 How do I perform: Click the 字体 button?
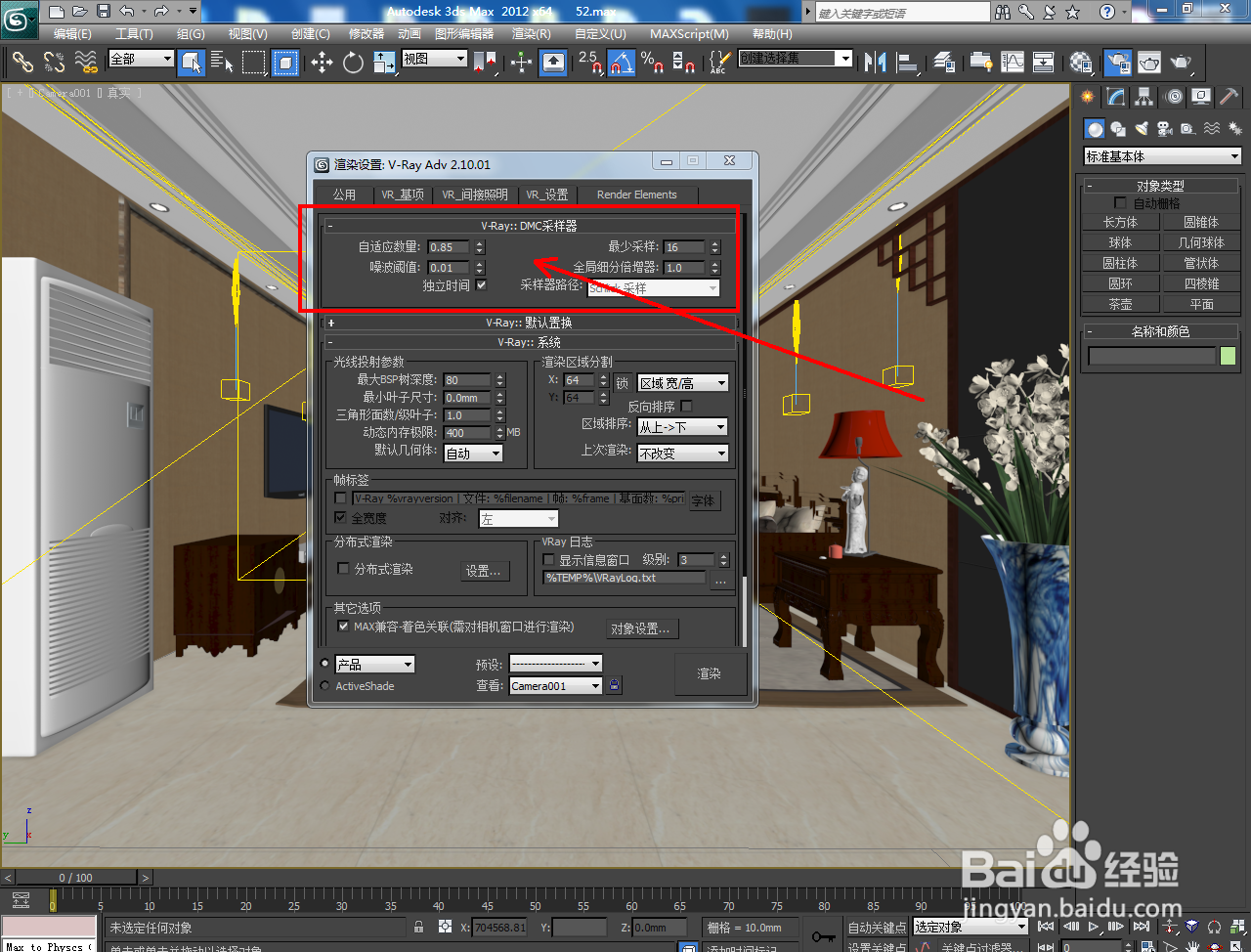pyautogui.click(x=704, y=500)
